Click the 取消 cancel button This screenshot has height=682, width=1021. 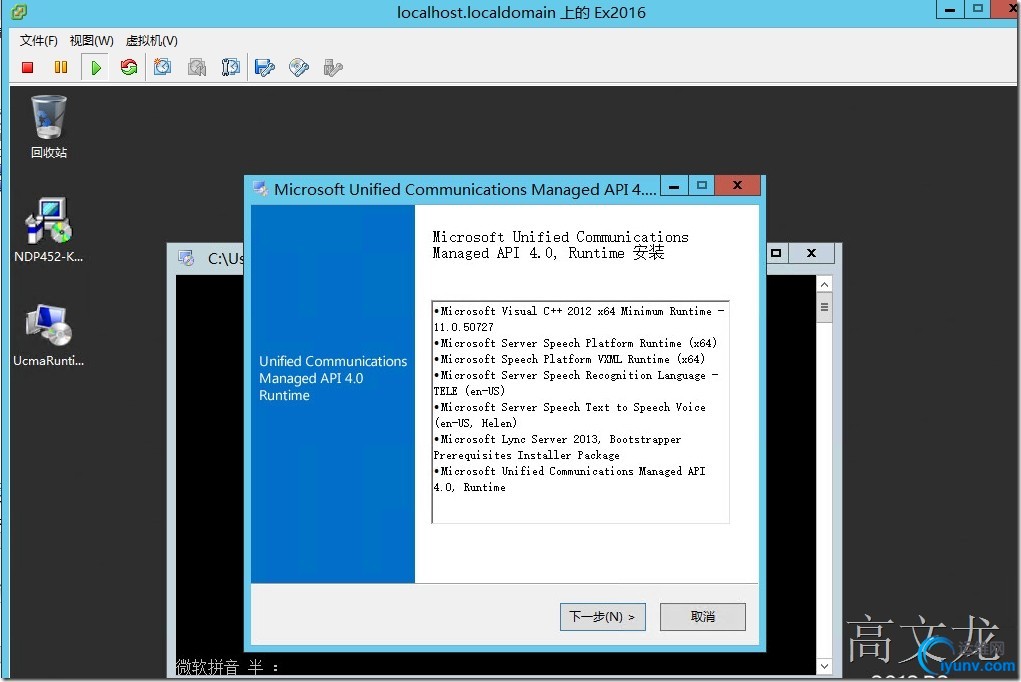click(x=703, y=616)
